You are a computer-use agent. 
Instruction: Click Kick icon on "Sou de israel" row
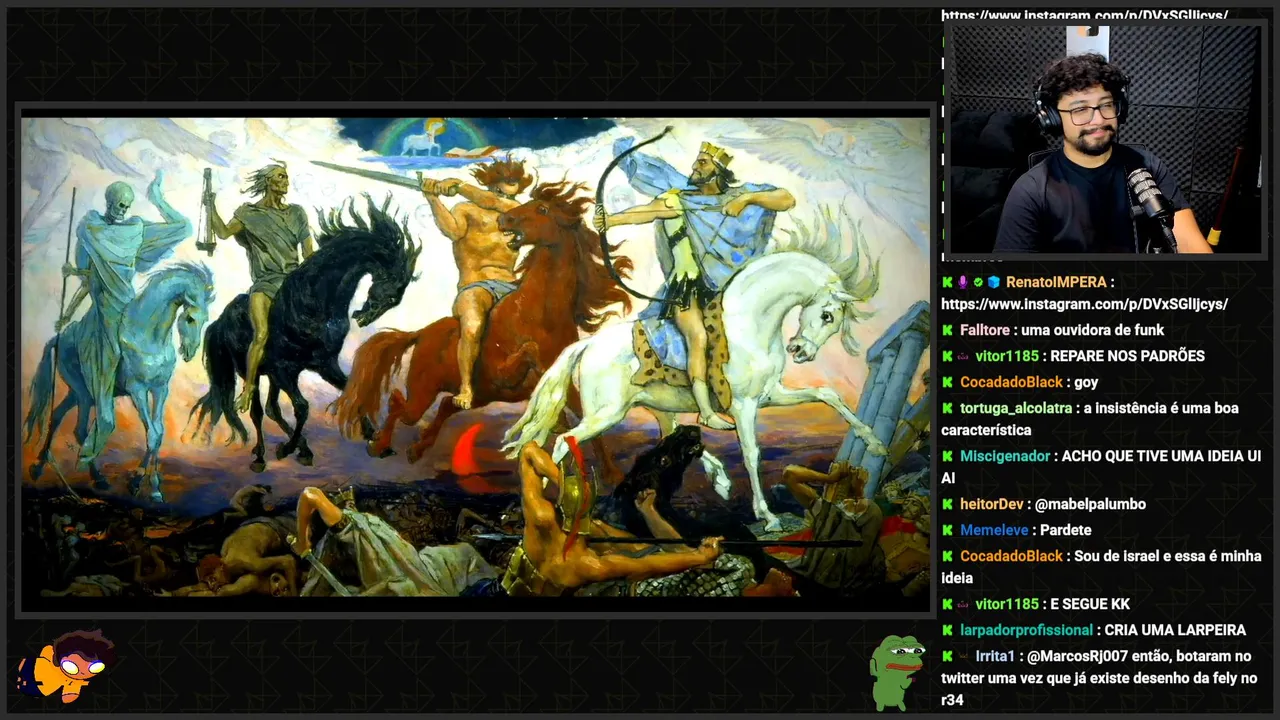pyautogui.click(x=947, y=556)
